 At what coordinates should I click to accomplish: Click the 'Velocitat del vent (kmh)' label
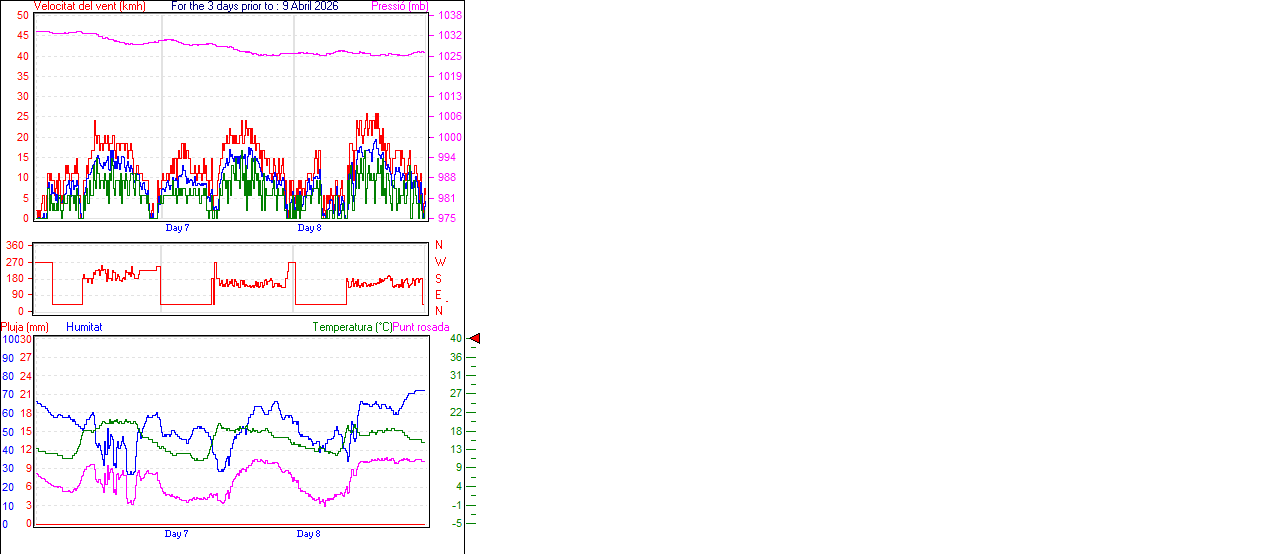click(x=89, y=6)
